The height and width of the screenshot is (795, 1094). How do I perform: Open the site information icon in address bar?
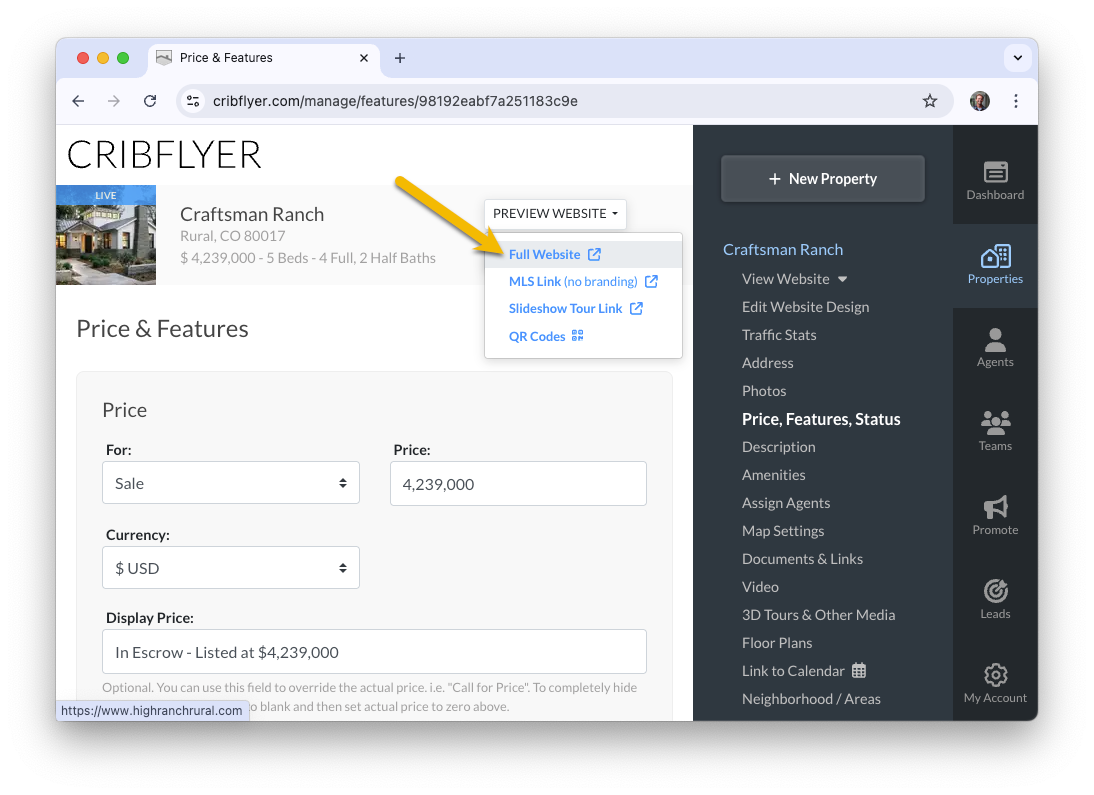coord(193,101)
